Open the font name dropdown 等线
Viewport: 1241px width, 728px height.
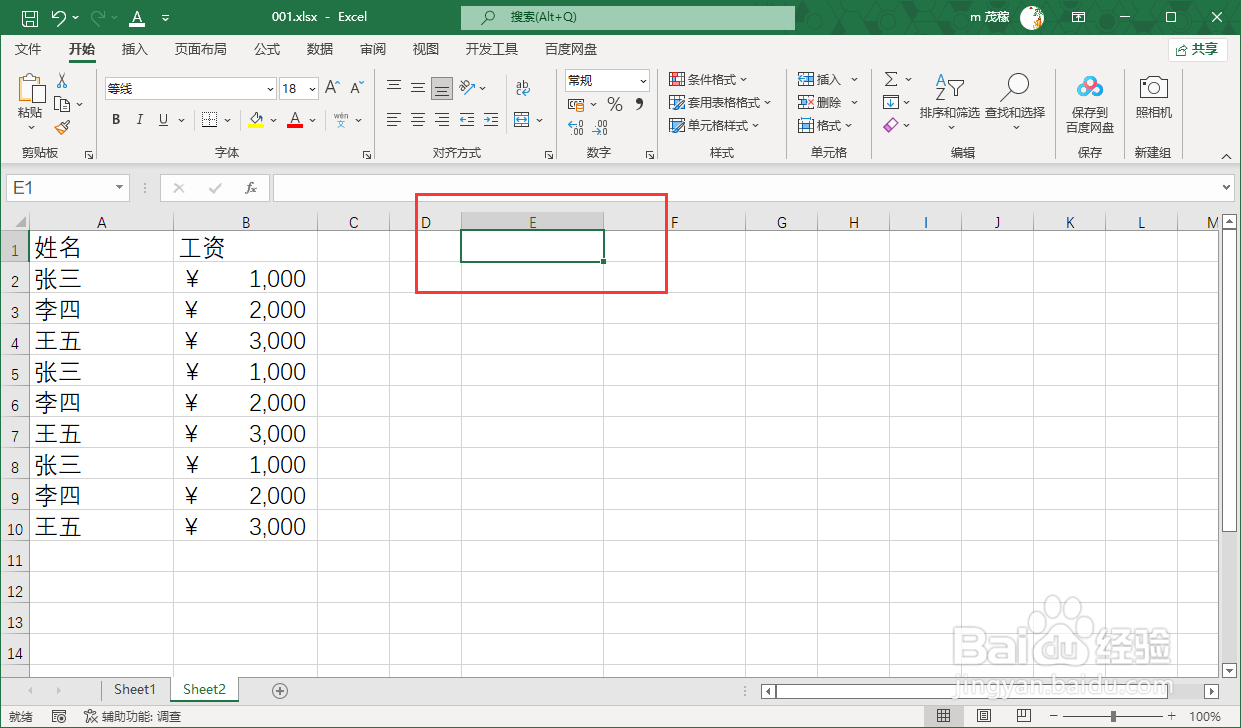click(x=268, y=89)
